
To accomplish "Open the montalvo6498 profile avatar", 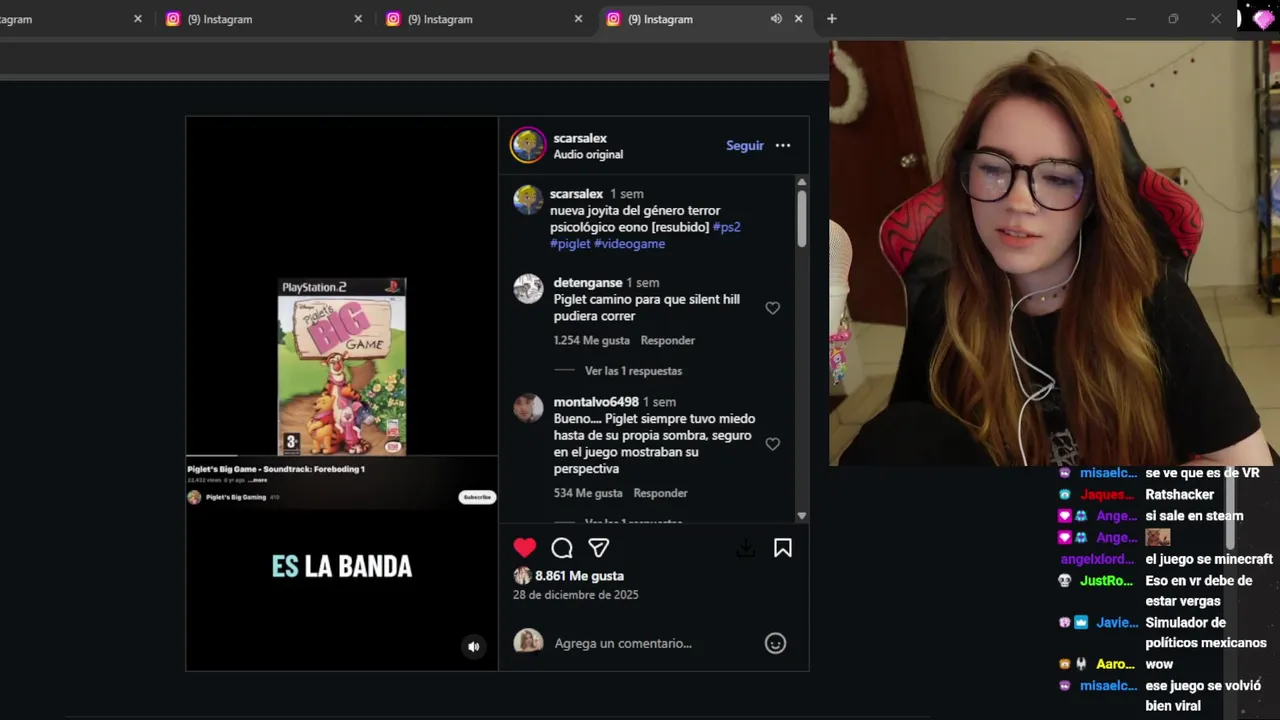I will (x=528, y=408).
